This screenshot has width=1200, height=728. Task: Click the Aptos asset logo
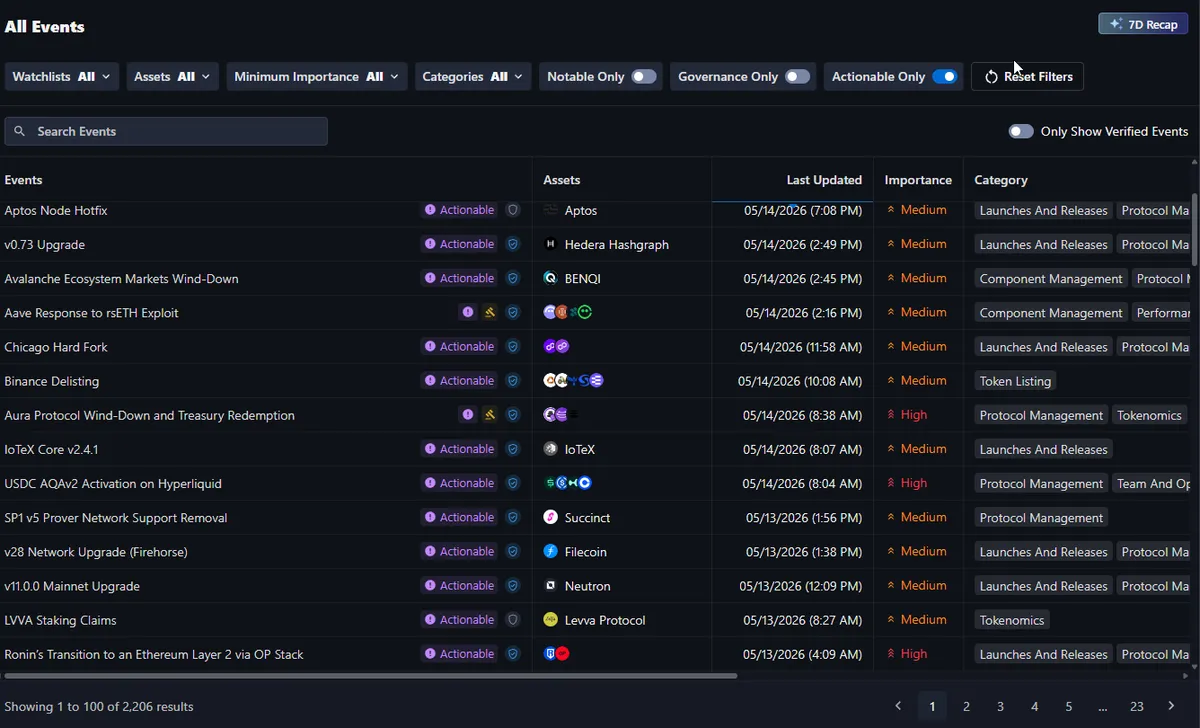tap(550, 210)
